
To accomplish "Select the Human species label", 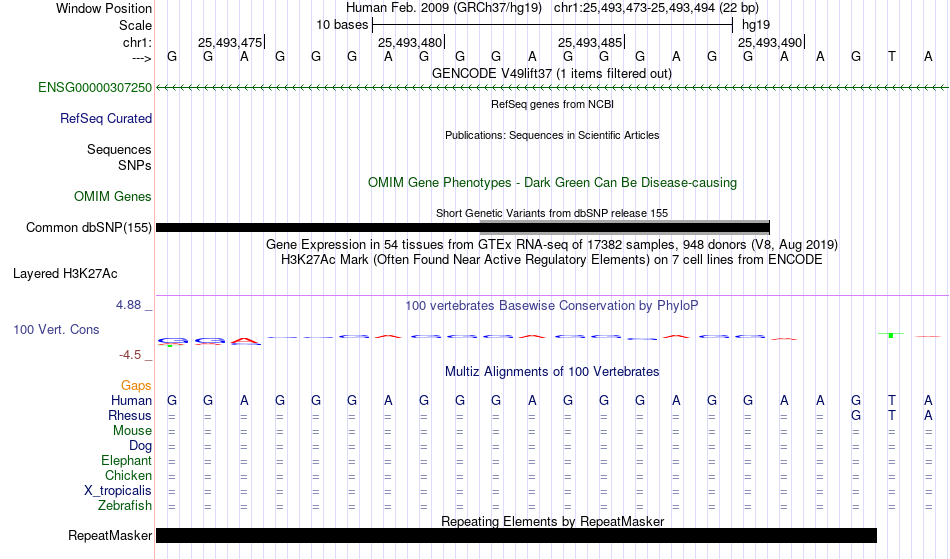I will click(131, 400).
